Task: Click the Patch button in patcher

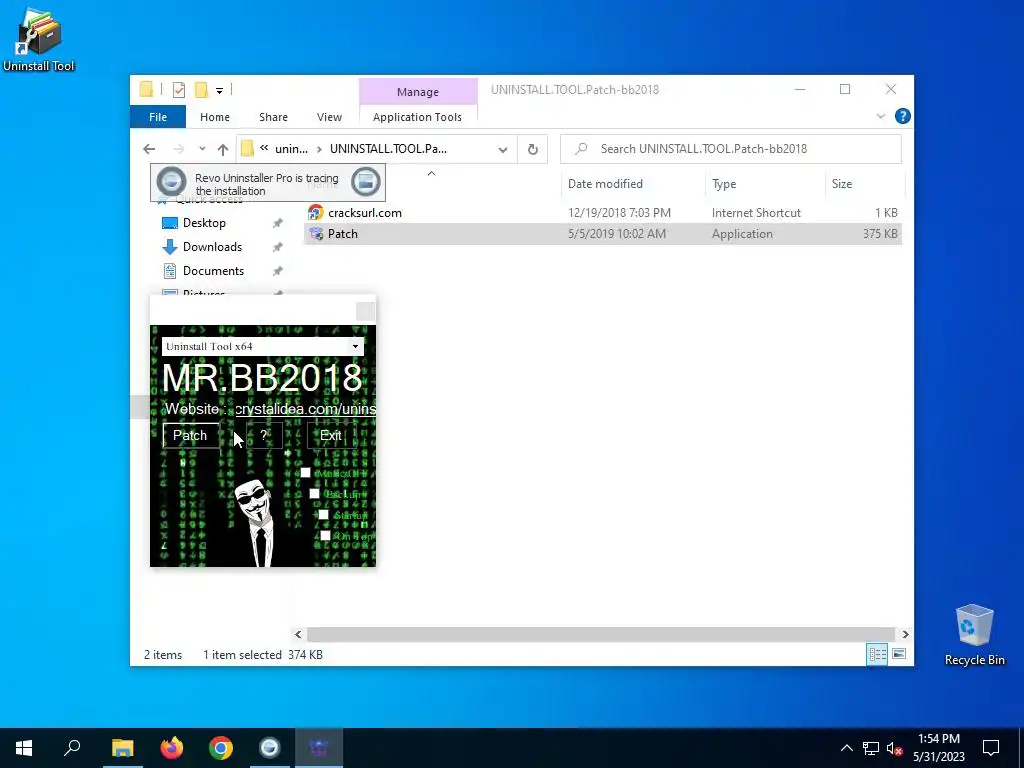Action: (191, 436)
